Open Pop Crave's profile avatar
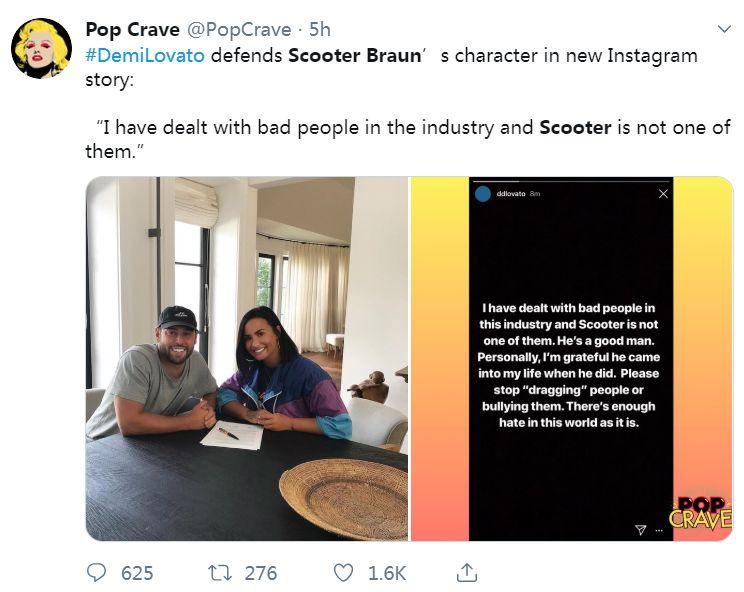The width and height of the screenshot is (744, 592). (x=41, y=47)
